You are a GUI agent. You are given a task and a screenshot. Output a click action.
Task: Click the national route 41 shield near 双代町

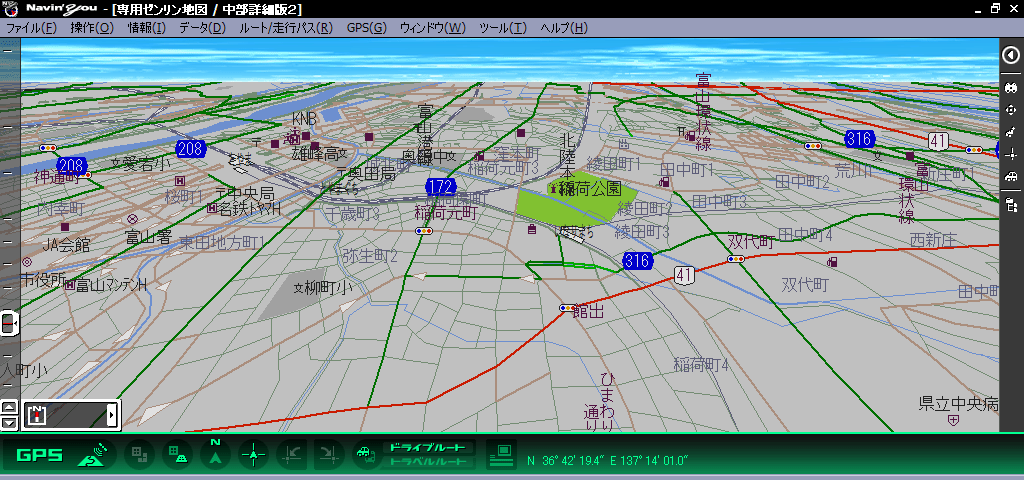[x=684, y=276]
